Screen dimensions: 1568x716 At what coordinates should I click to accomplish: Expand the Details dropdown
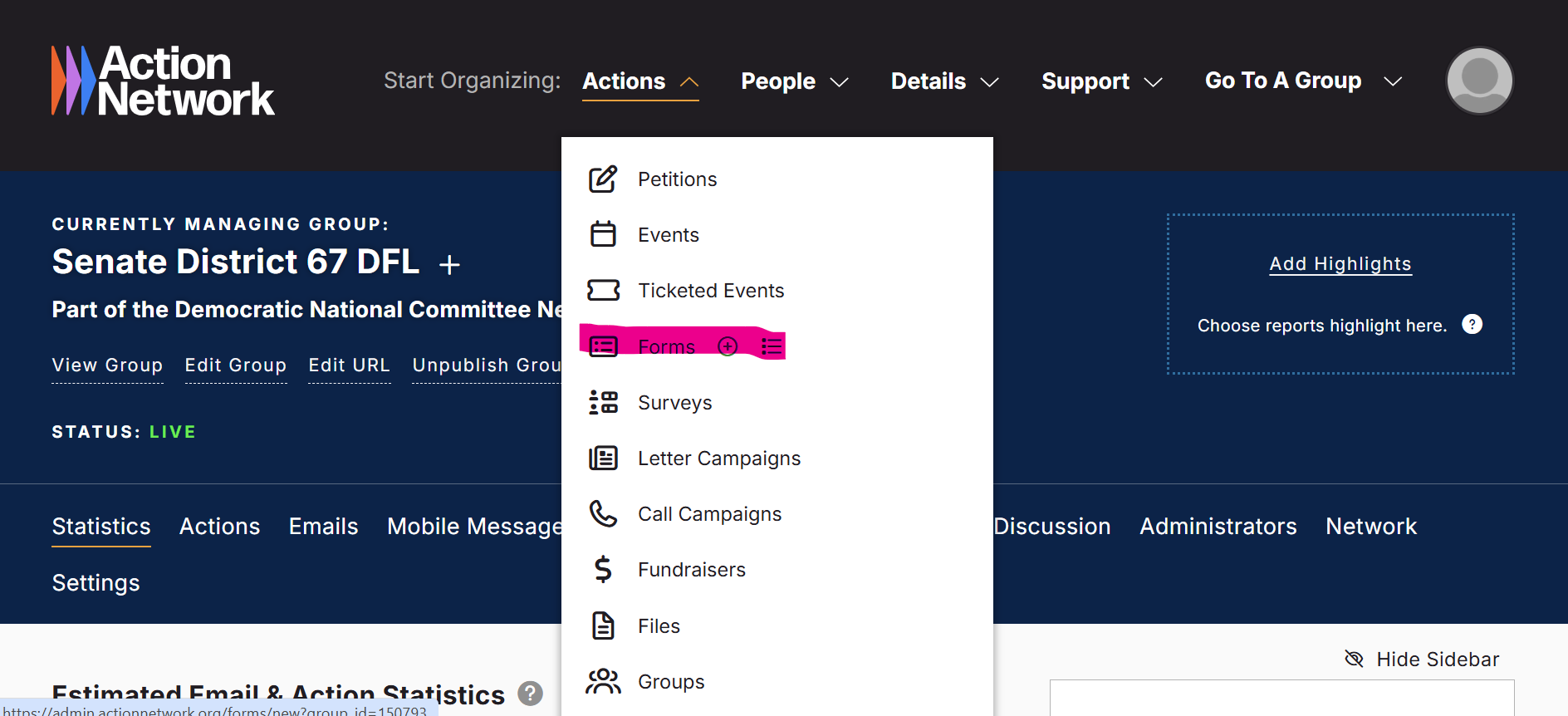point(945,81)
